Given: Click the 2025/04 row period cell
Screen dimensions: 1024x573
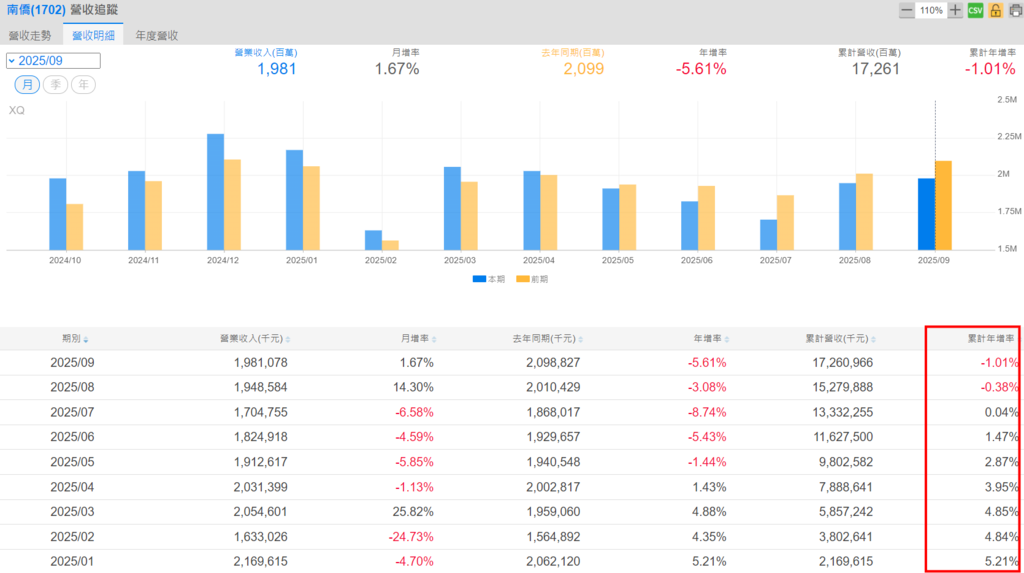Looking at the screenshot, I should point(72,487).
